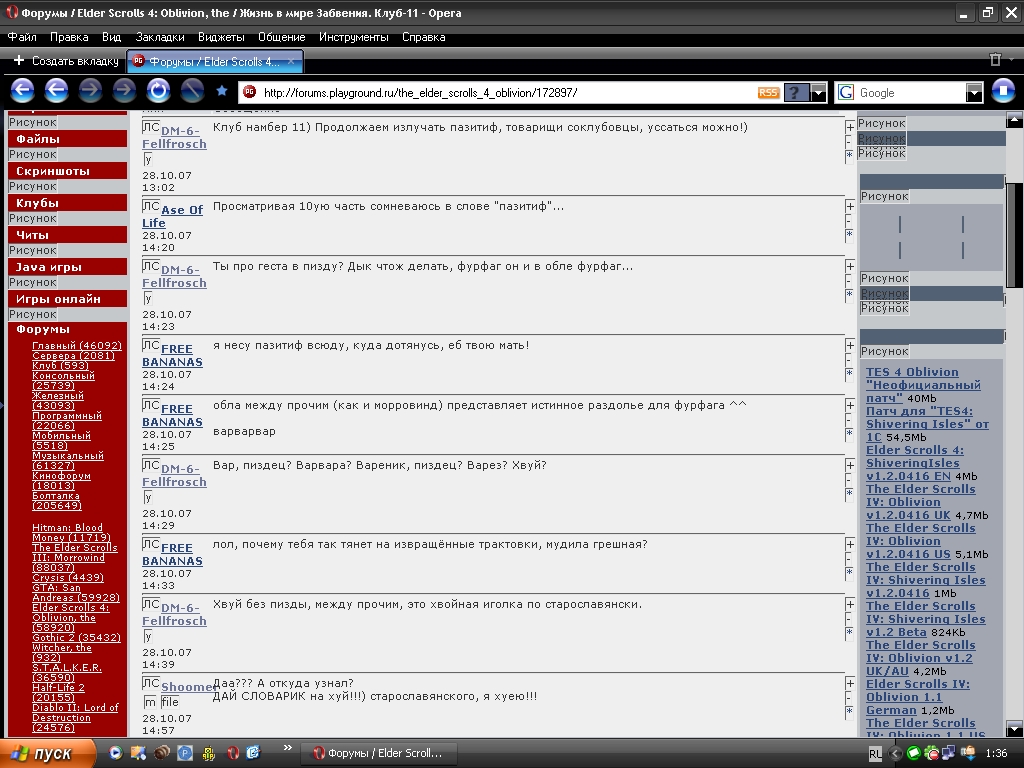Open the Главный (46092) forum link

click(77, 345)
